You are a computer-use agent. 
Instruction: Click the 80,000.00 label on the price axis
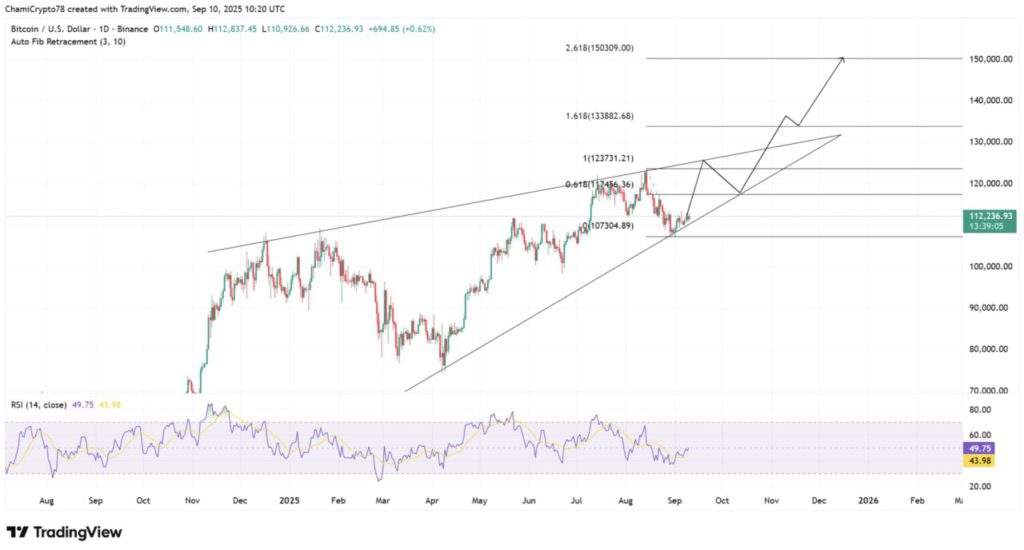[x=989, y=349]
